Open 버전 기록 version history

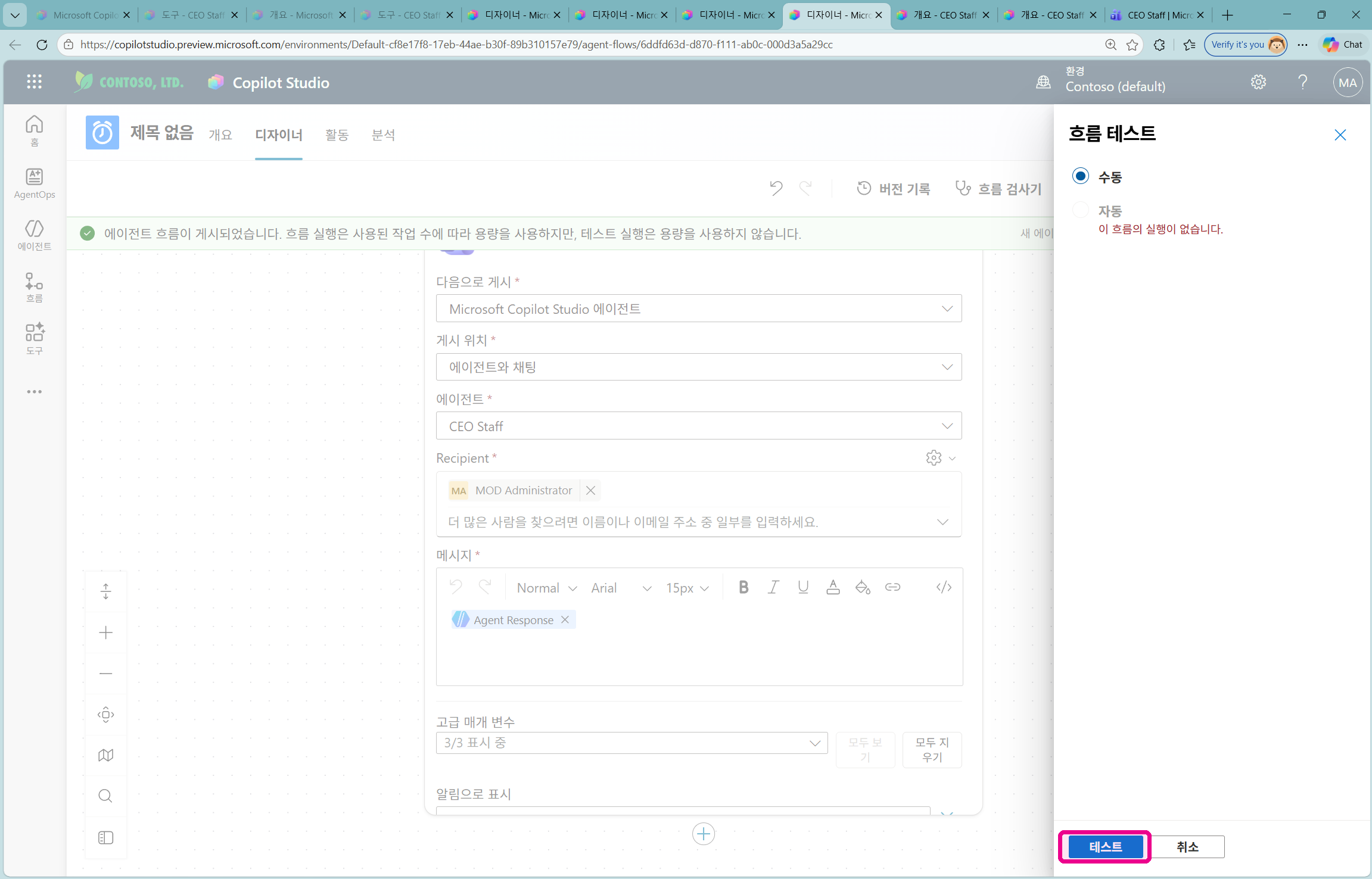pyautogui.click(x=893, y=189)
